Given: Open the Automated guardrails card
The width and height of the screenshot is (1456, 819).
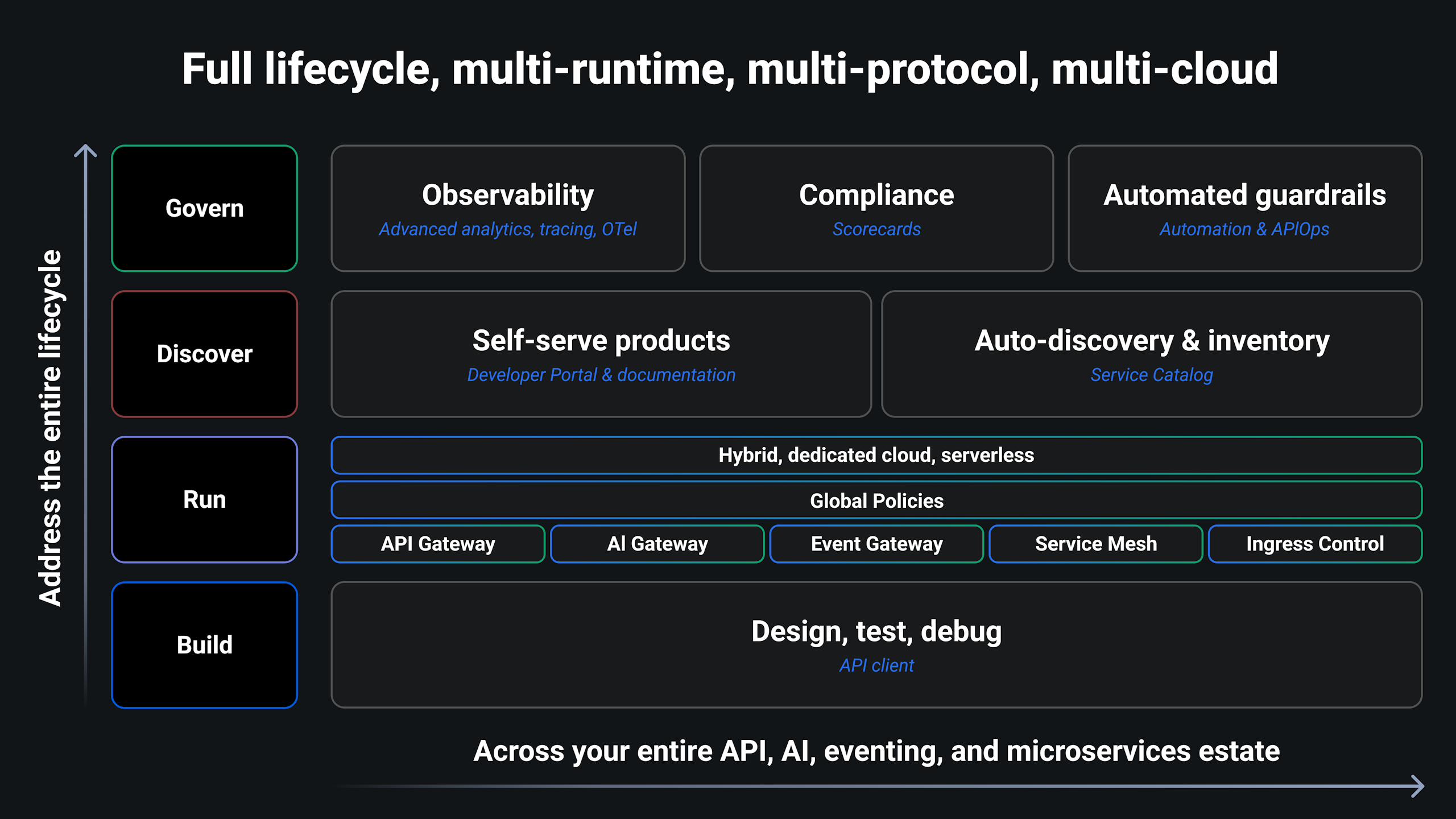Looking at the screenshot, I should 1244,208.
